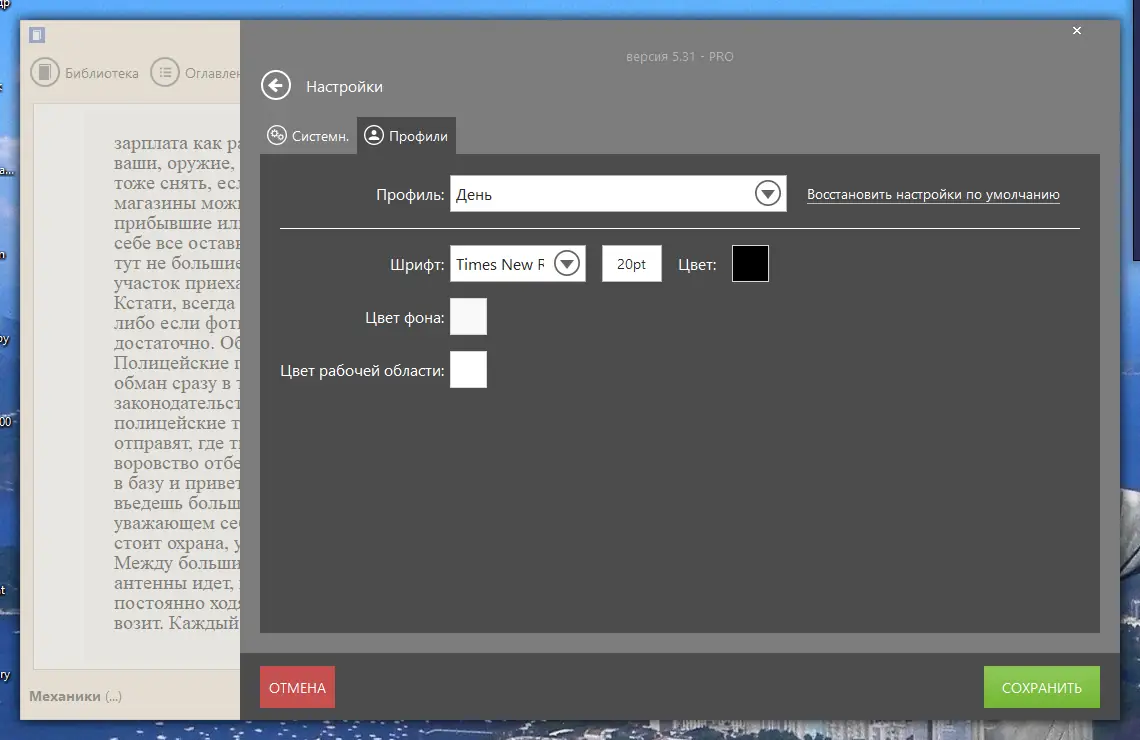
Task: Open the Цвет рабочей области swatch
Action: [x=468, y=369]
